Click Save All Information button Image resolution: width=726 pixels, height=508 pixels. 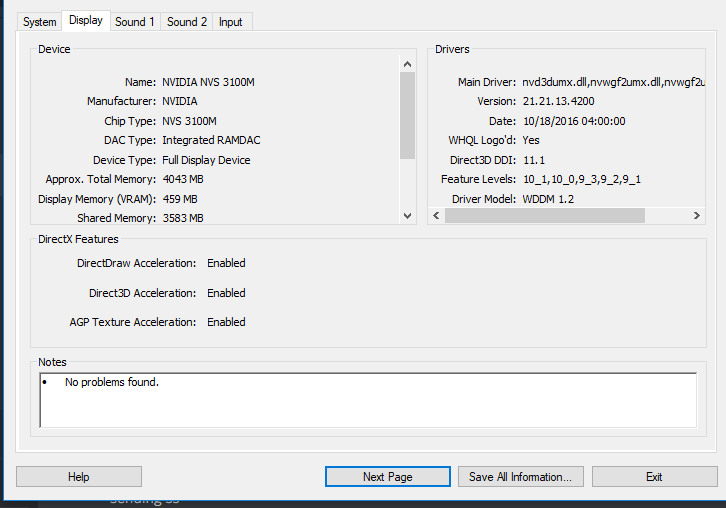[520, 477]
